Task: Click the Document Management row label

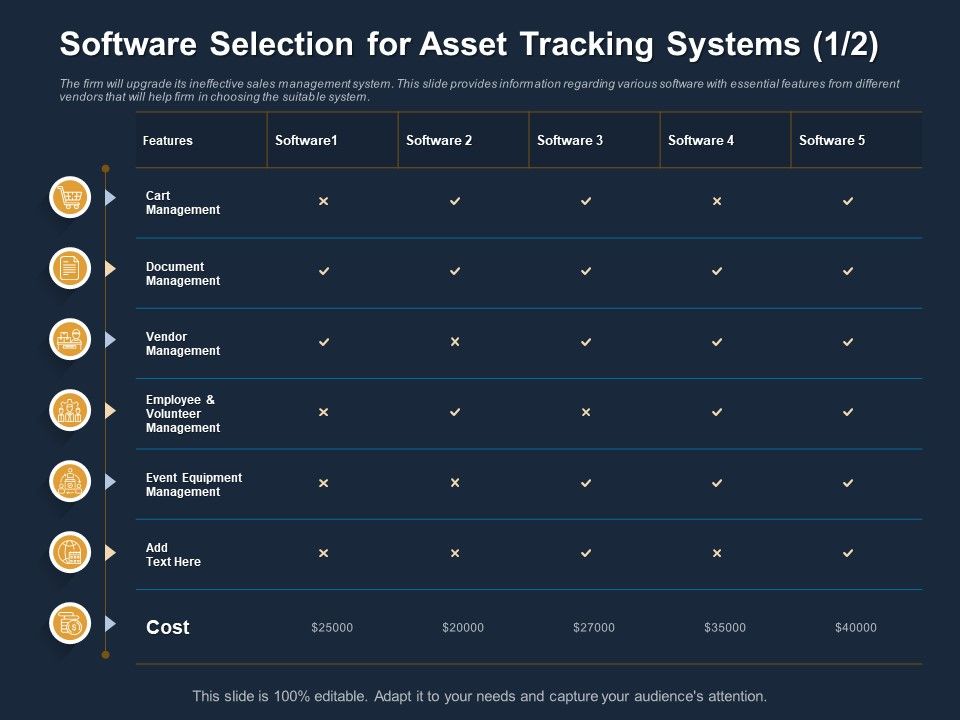Action: tap(182, 274)
